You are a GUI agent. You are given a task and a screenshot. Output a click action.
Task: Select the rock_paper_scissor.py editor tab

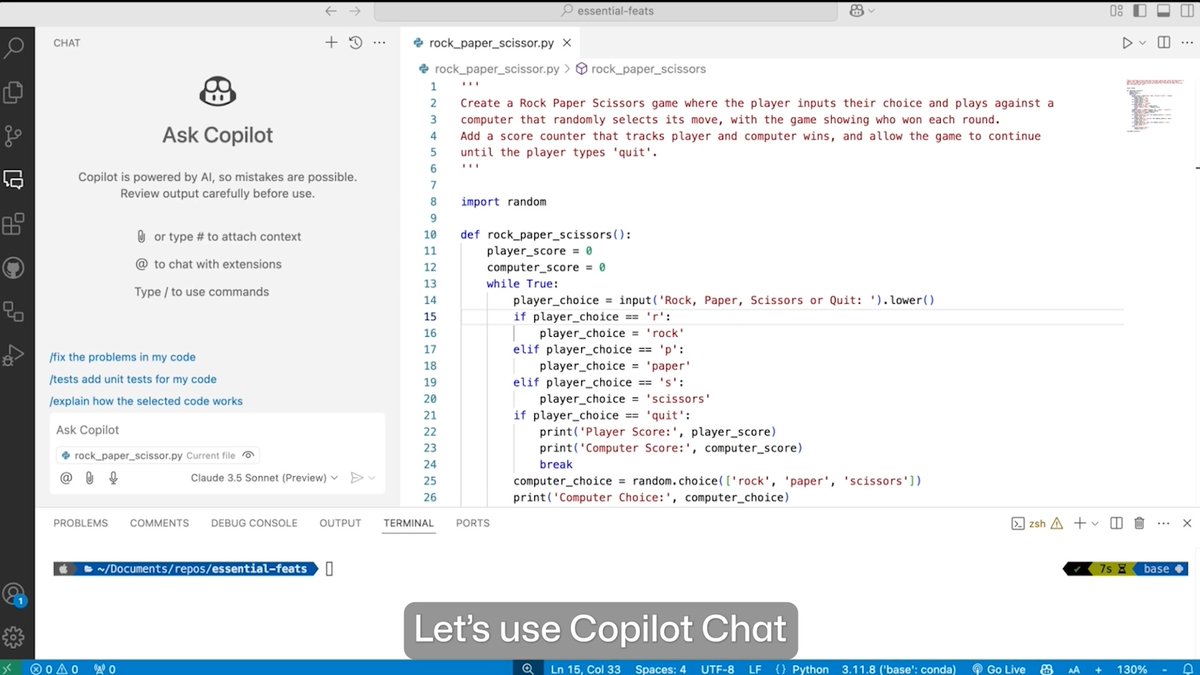(492, 43)
